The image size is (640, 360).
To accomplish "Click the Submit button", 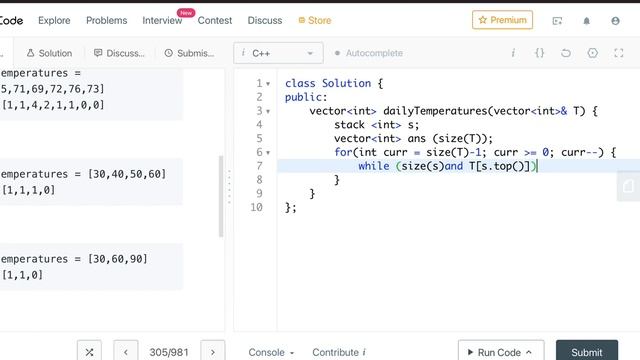I will tap(587, 351).
